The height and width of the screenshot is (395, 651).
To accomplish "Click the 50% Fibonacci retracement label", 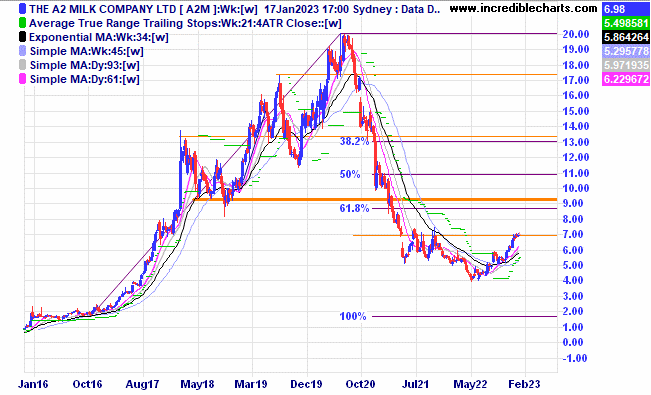I will [350, 174].
